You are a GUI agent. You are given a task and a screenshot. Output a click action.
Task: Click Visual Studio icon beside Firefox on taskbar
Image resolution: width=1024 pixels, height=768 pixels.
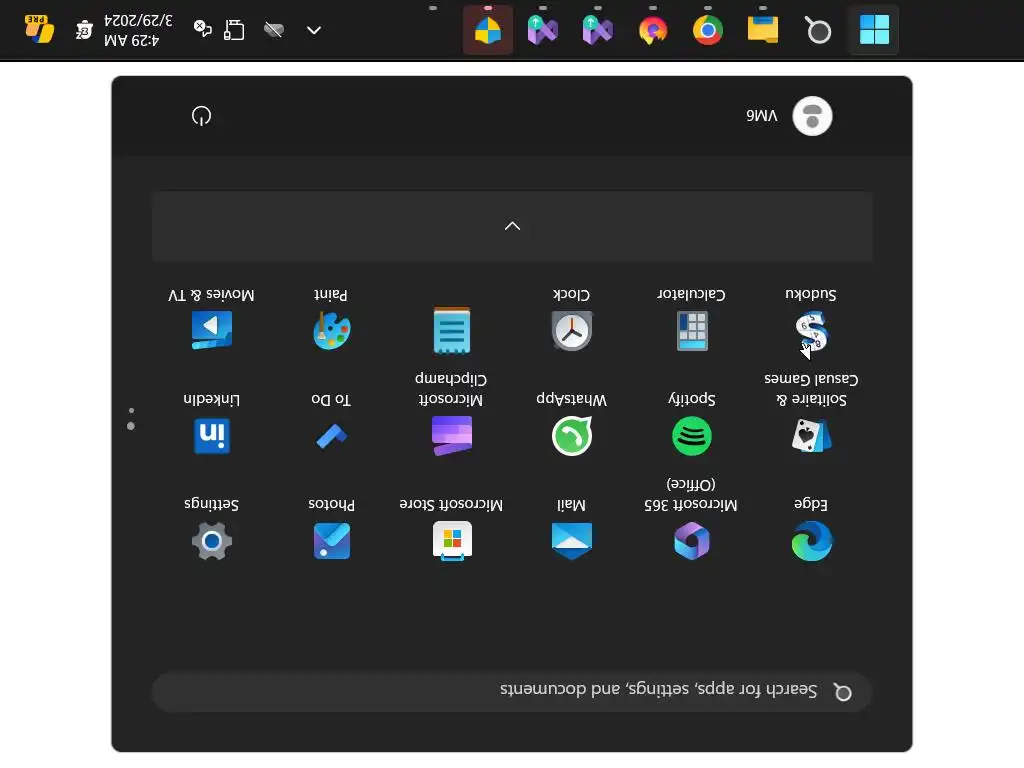pyautogui.click(x=598, y=30)
